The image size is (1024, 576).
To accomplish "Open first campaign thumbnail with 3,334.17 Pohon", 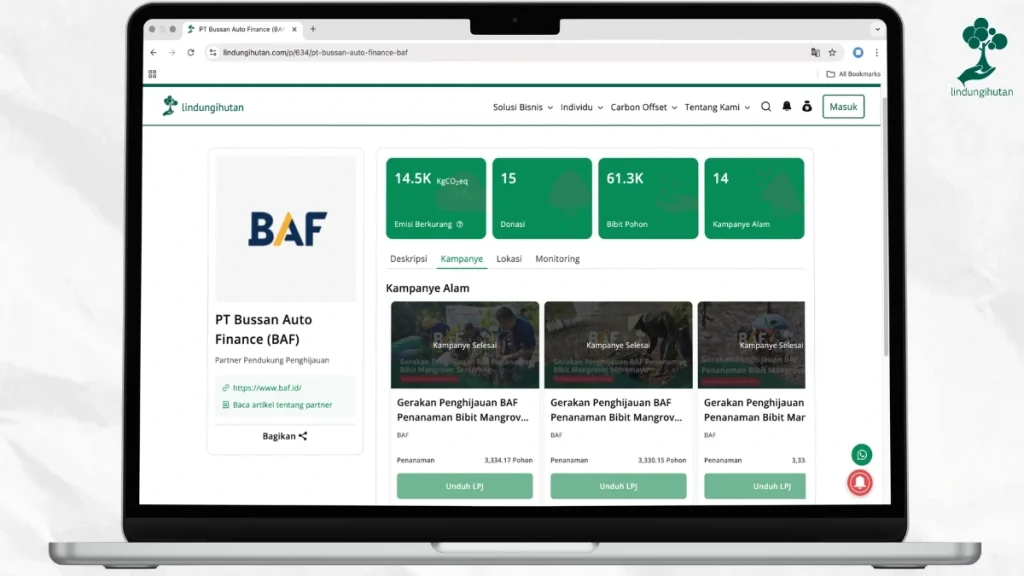I will point(465,345).
